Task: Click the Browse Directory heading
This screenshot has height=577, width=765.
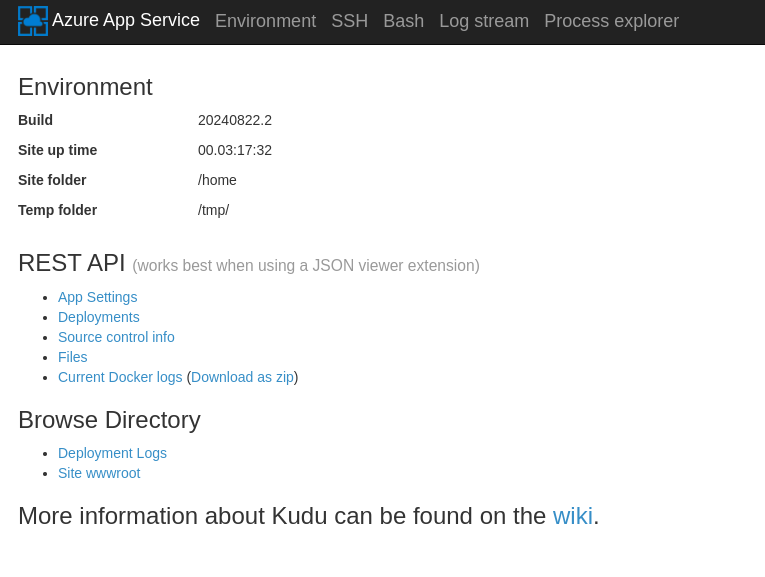Action: click(109, 420)
